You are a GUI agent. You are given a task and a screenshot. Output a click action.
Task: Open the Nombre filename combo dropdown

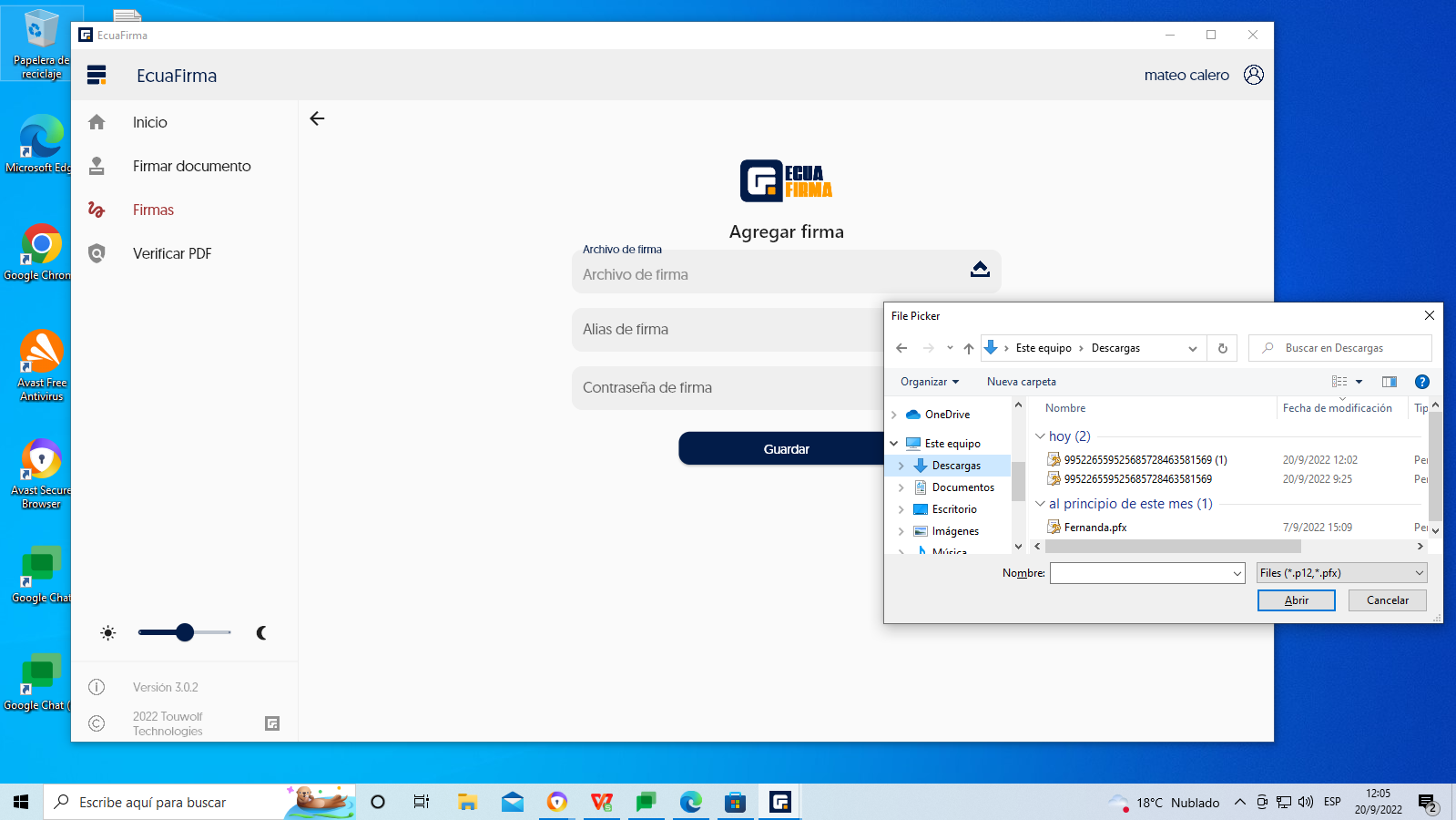1237,573
